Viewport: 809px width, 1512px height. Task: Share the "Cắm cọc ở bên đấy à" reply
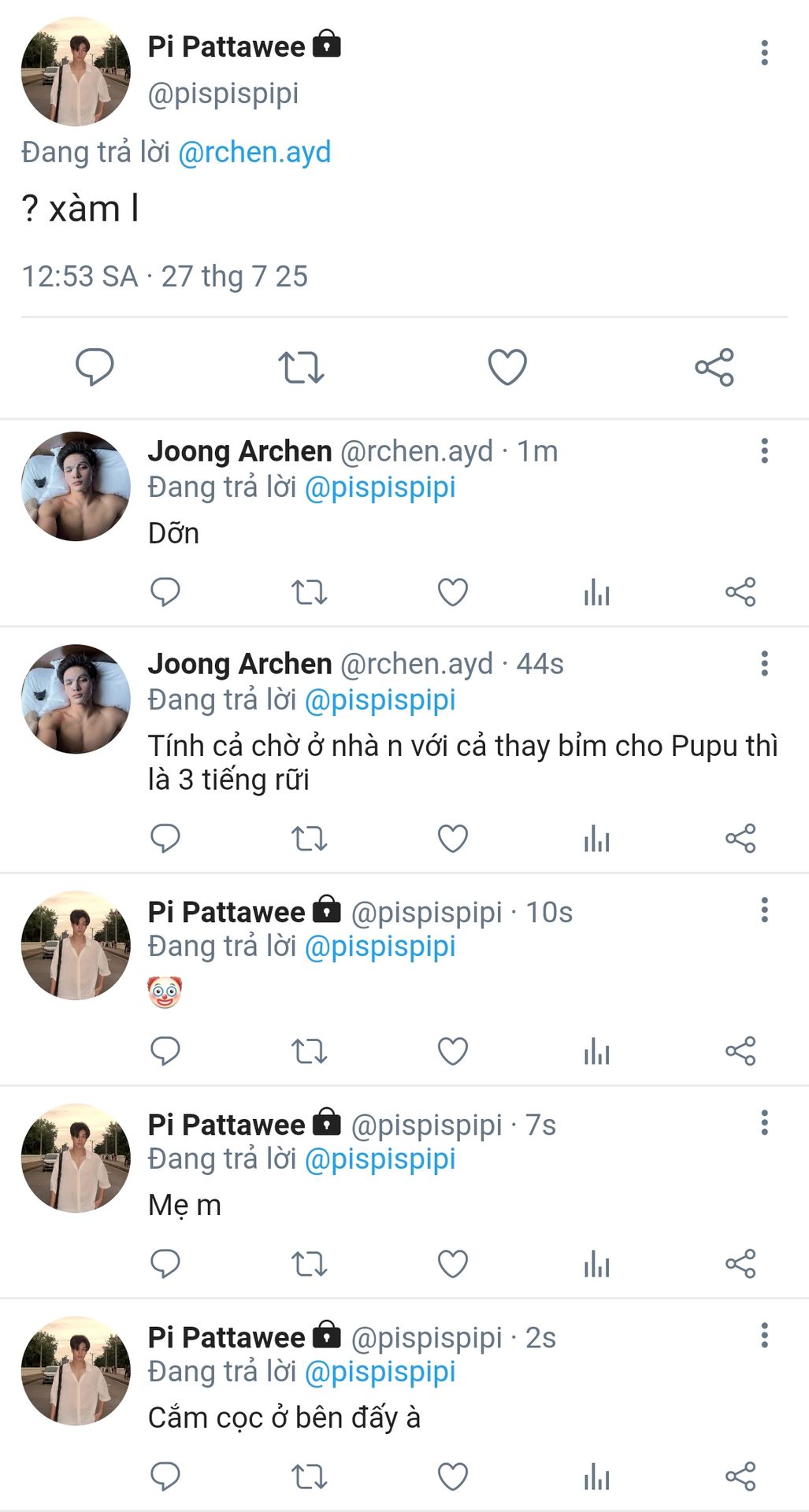(x=740, y=1477)
